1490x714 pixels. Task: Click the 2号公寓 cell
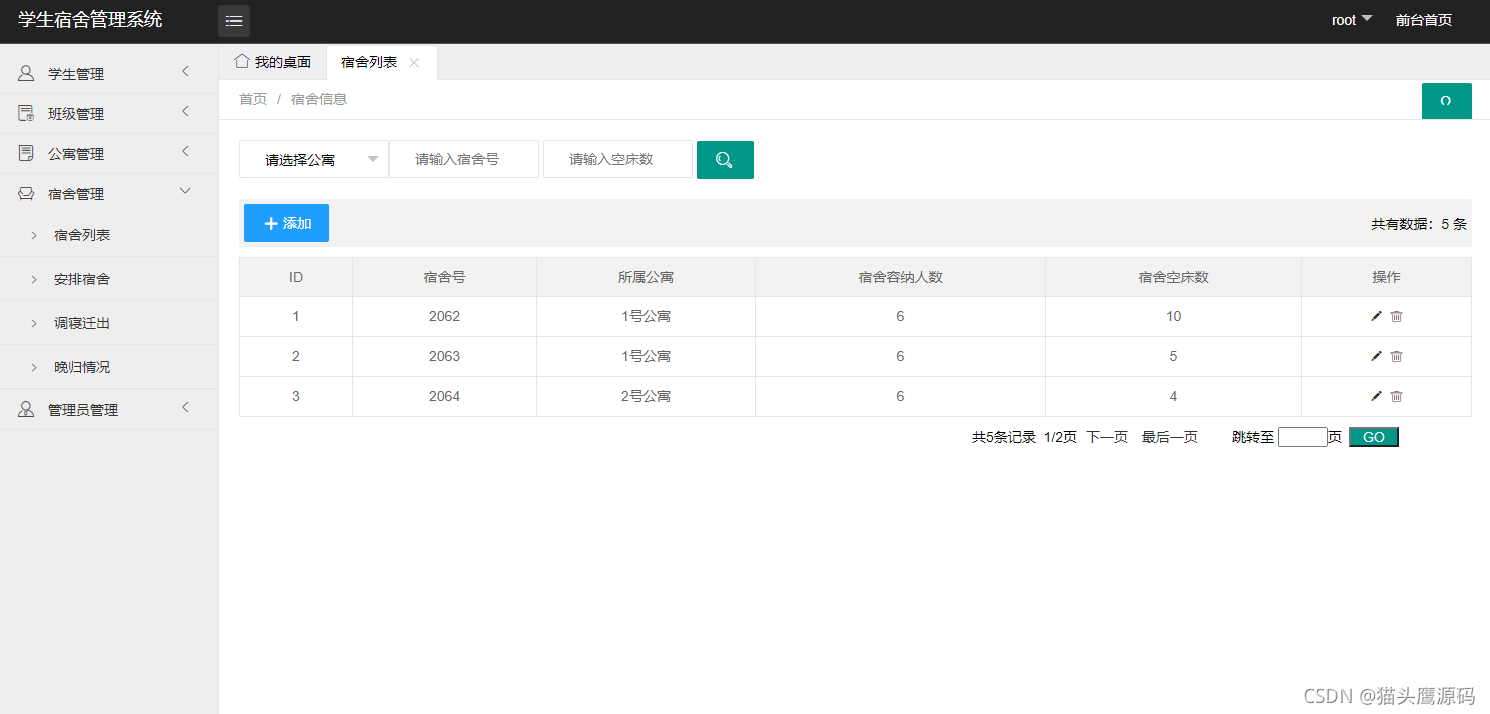(646, 396)
